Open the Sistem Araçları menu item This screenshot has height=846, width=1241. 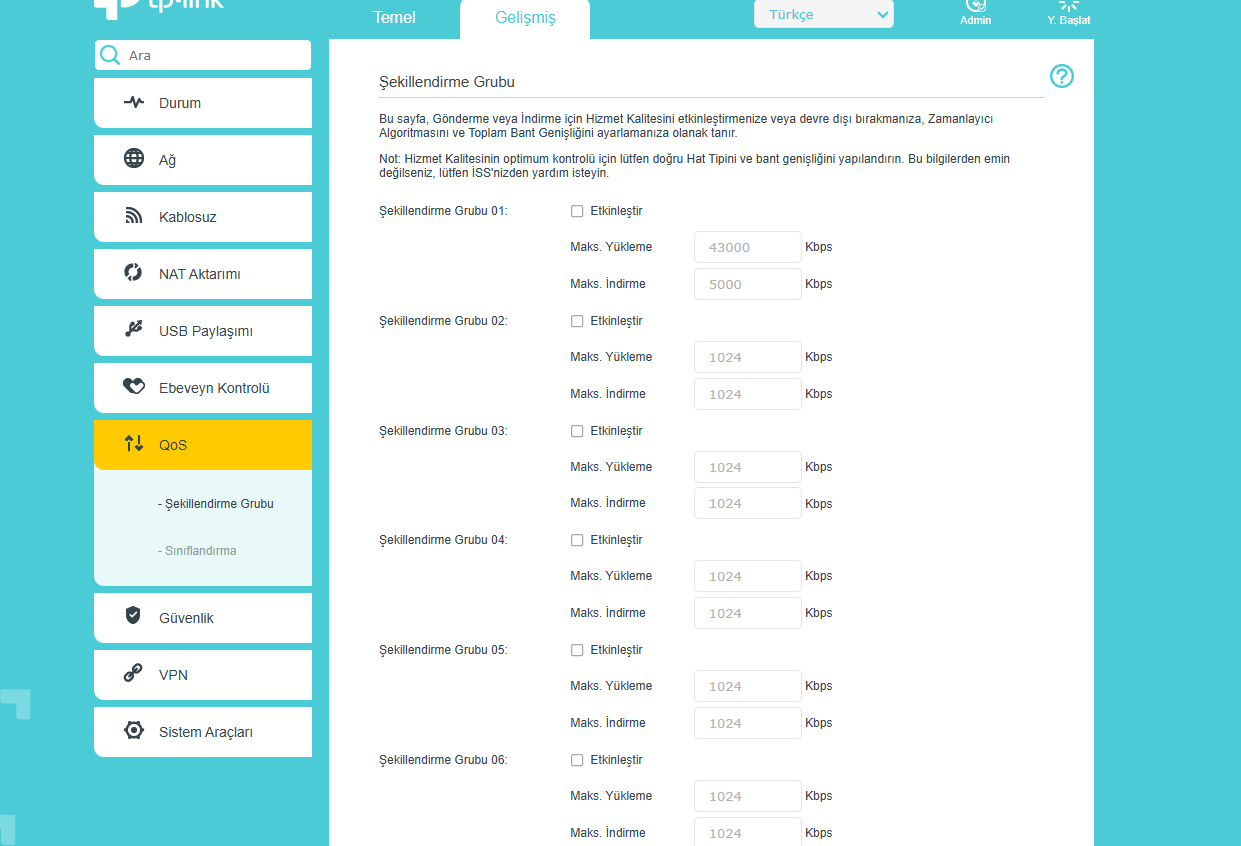tap(203, 732)
